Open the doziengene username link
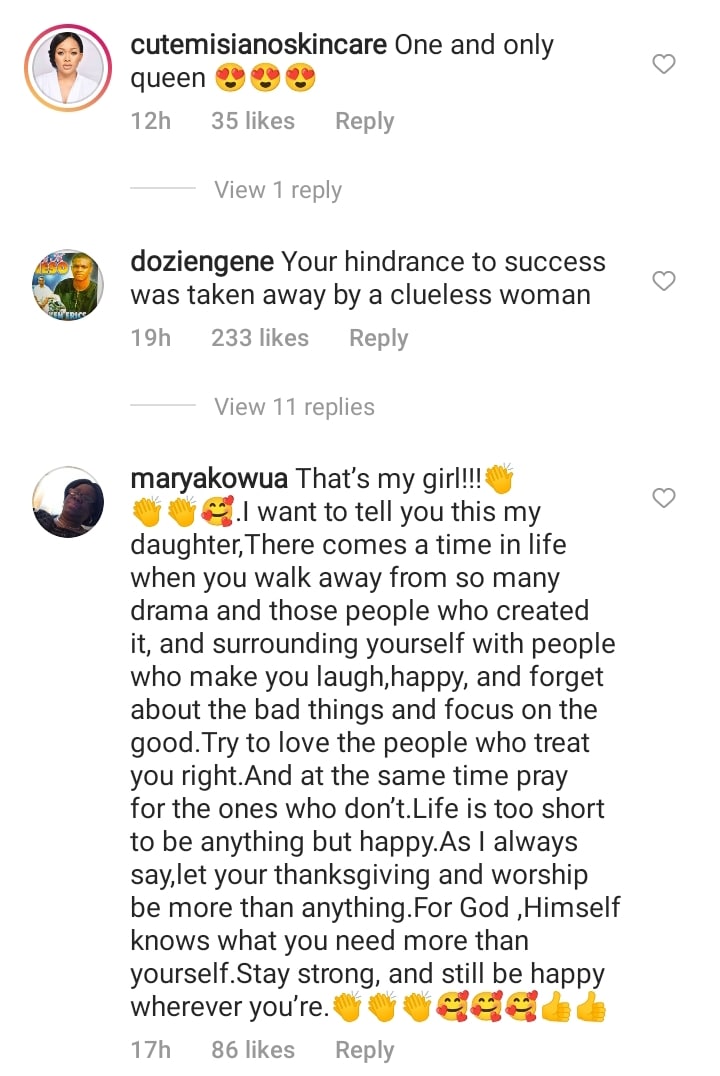Viewport: 720px width, 1076px height. click(203, 262)
